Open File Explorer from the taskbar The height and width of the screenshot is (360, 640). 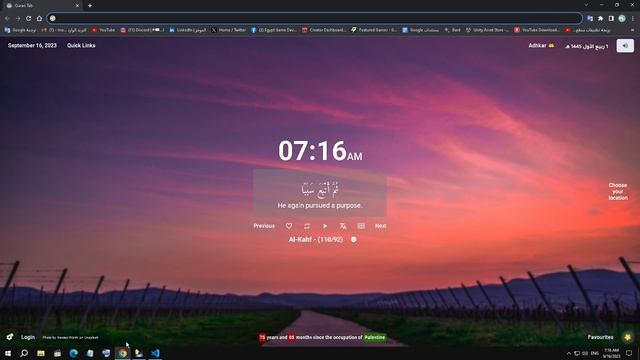pyautogui.click(x=41, y=353)
